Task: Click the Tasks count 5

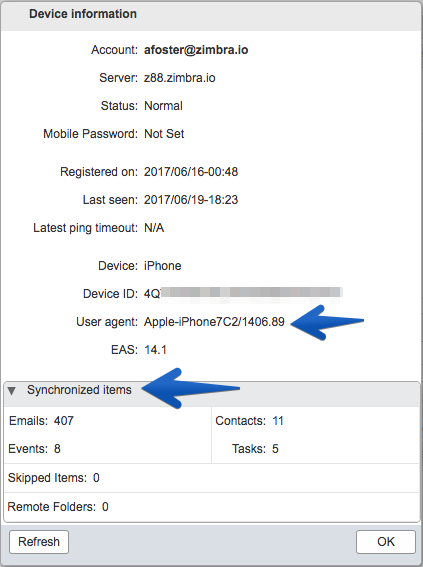Action: [275, 449]
